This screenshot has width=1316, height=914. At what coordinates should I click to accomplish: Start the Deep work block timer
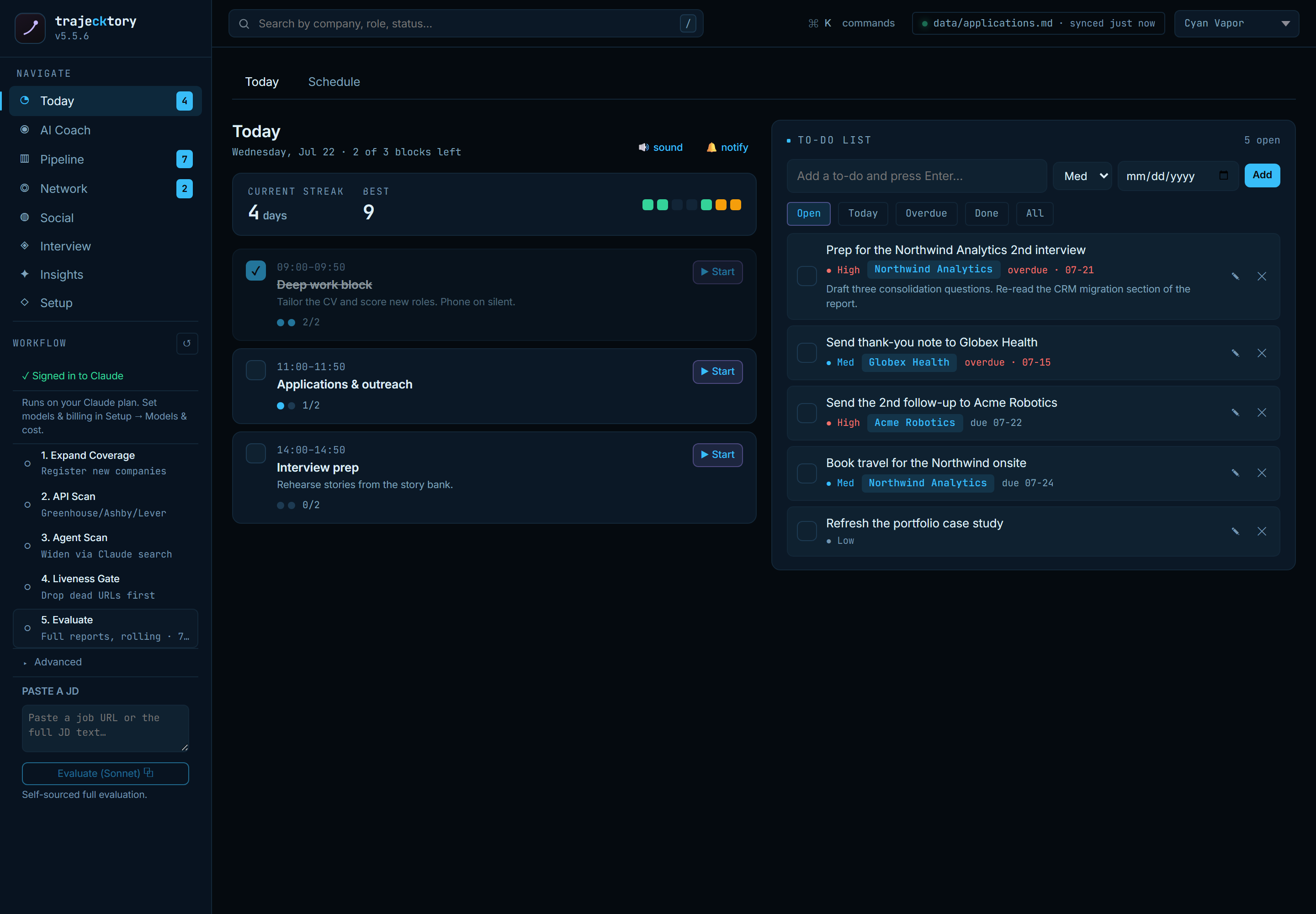717,272
